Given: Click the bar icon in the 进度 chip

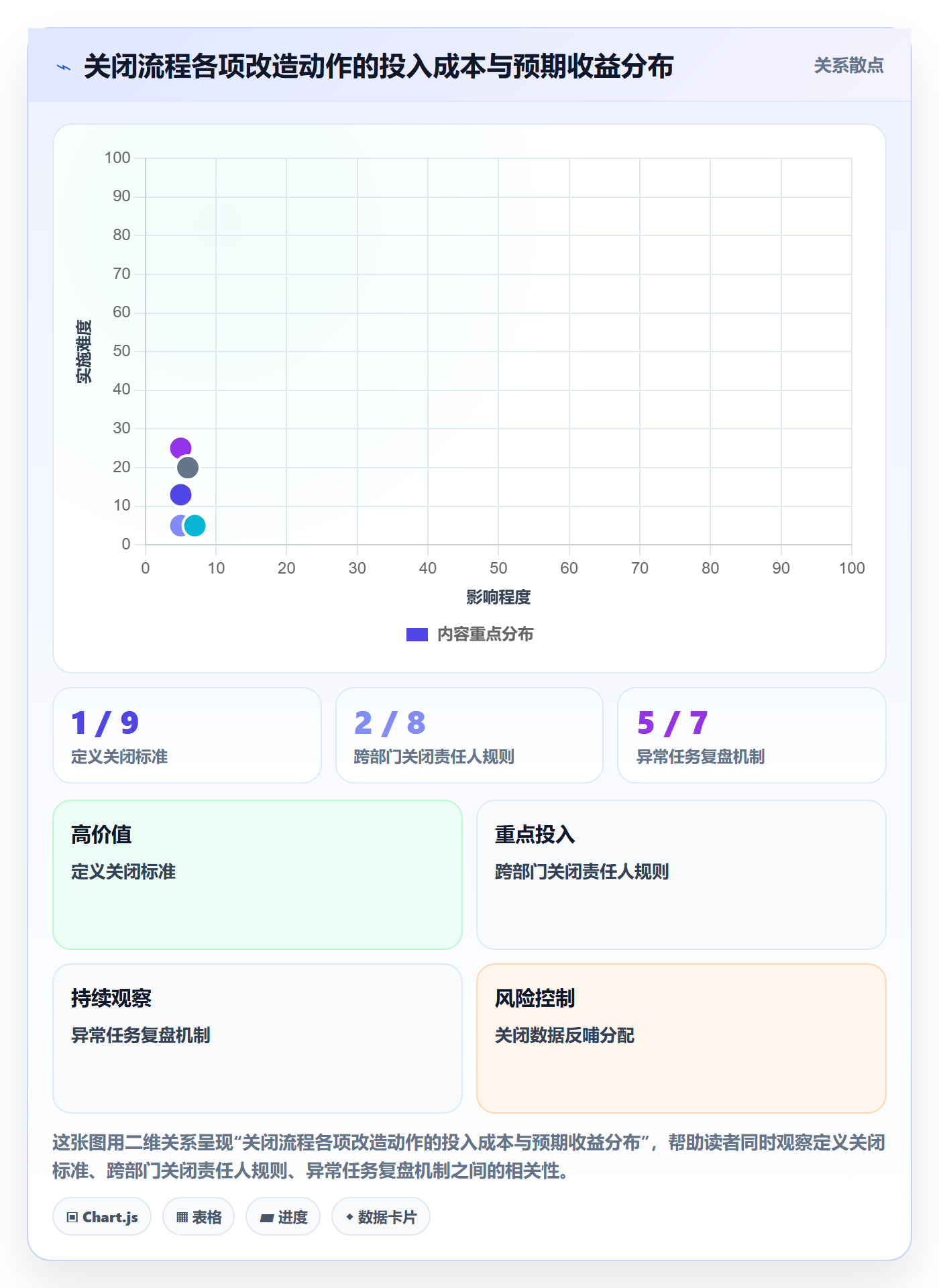Looking at the screenshot, I should 266,1218.
